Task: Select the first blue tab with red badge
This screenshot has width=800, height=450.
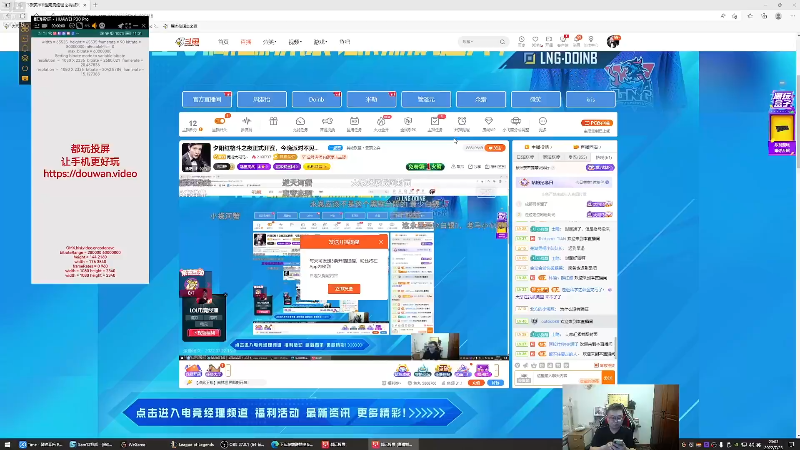Action: coord(207,99)
